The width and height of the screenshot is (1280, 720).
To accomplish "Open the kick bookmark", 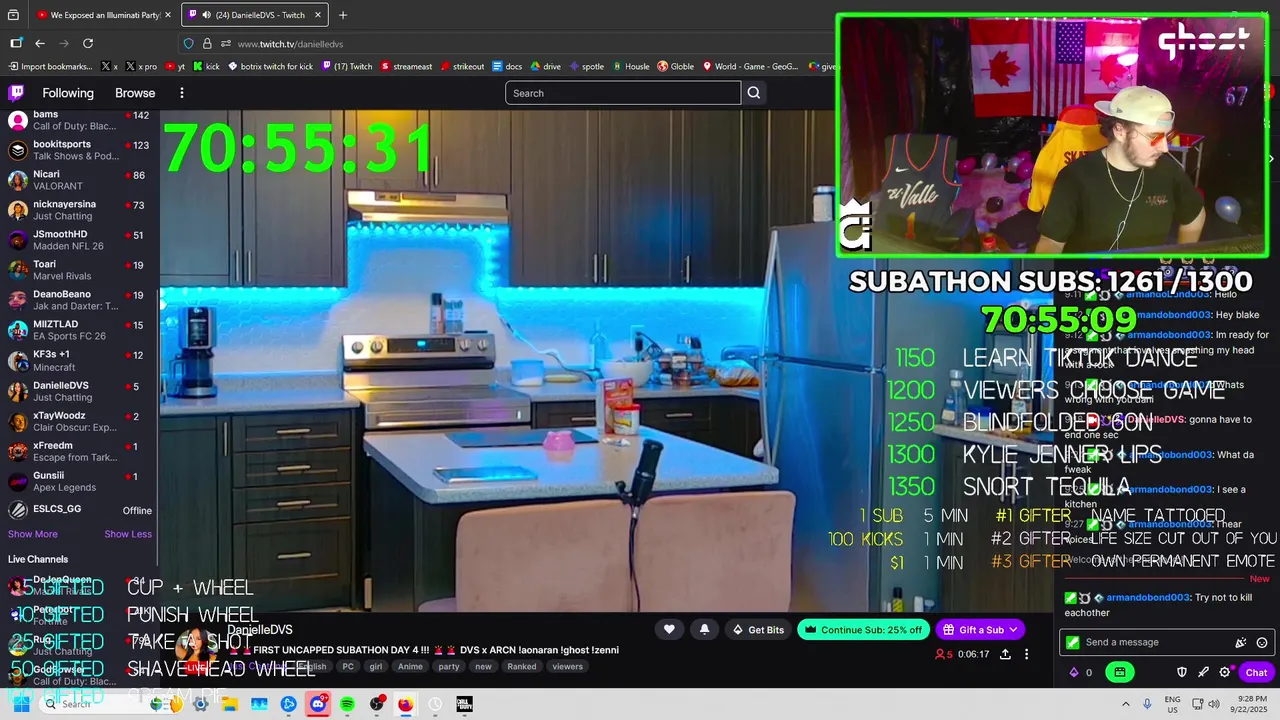I will (x=206, y=66).
